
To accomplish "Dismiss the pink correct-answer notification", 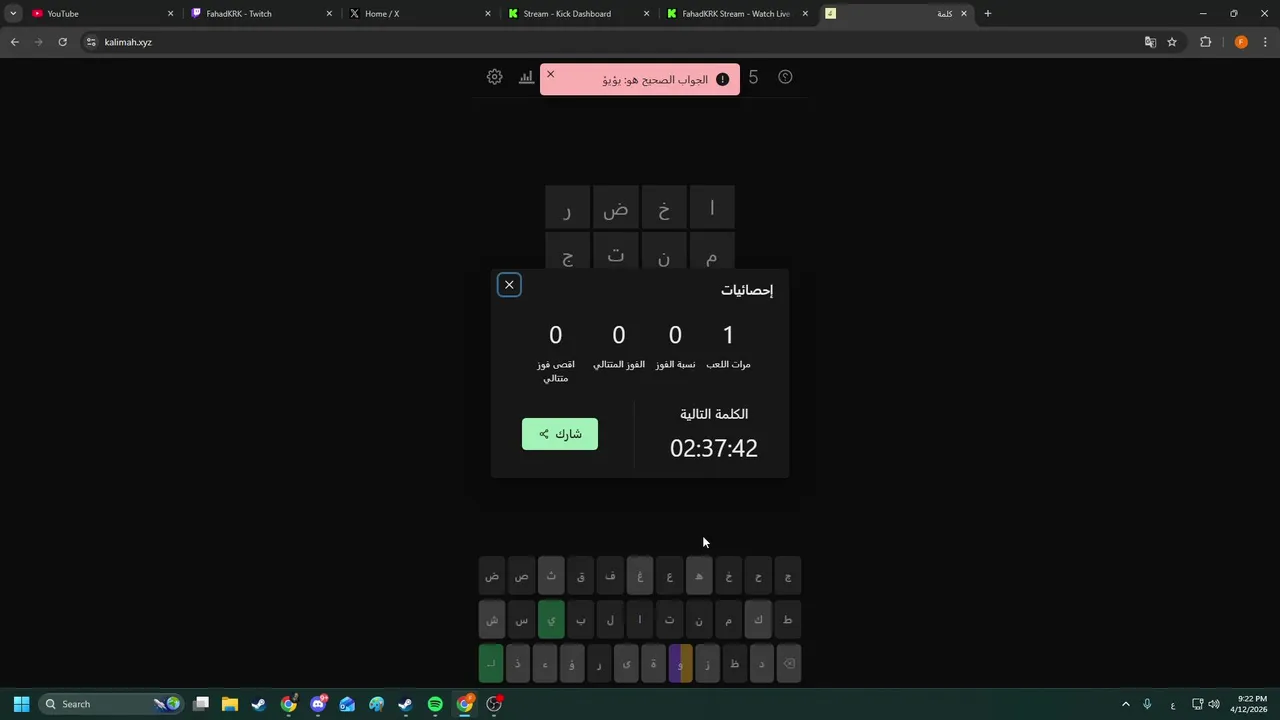I will pos(550,74).
